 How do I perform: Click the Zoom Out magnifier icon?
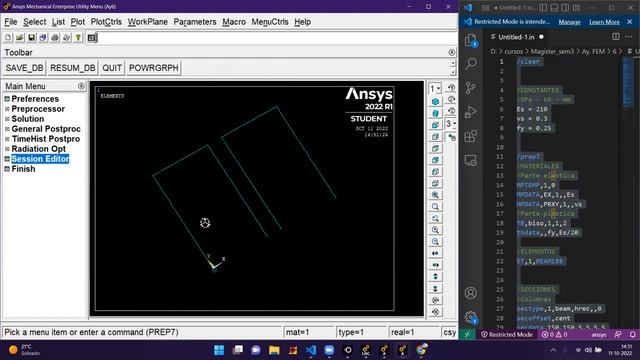435,242
